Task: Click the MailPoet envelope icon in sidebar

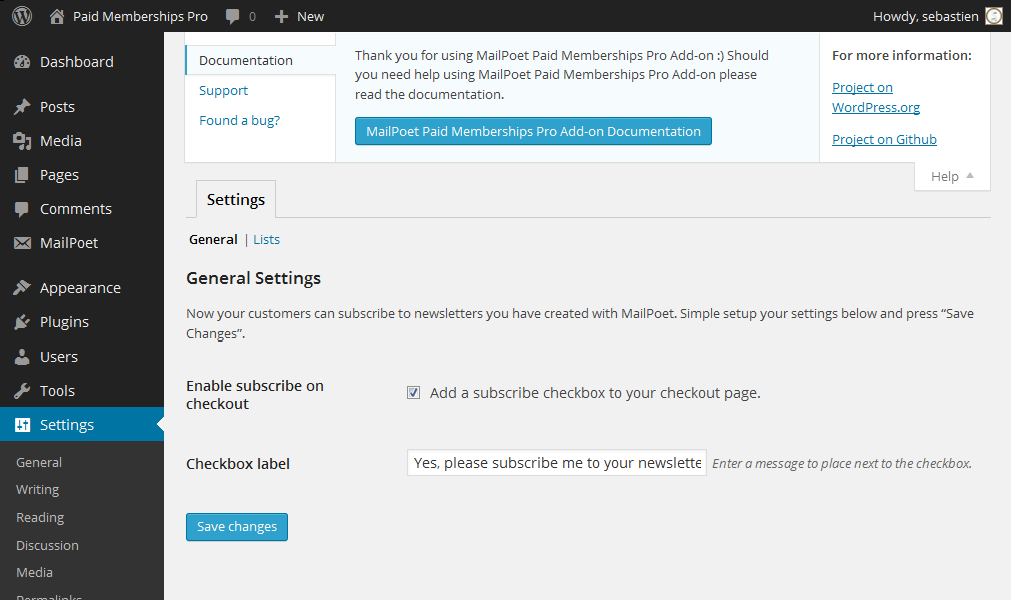Action: [22, 243]
